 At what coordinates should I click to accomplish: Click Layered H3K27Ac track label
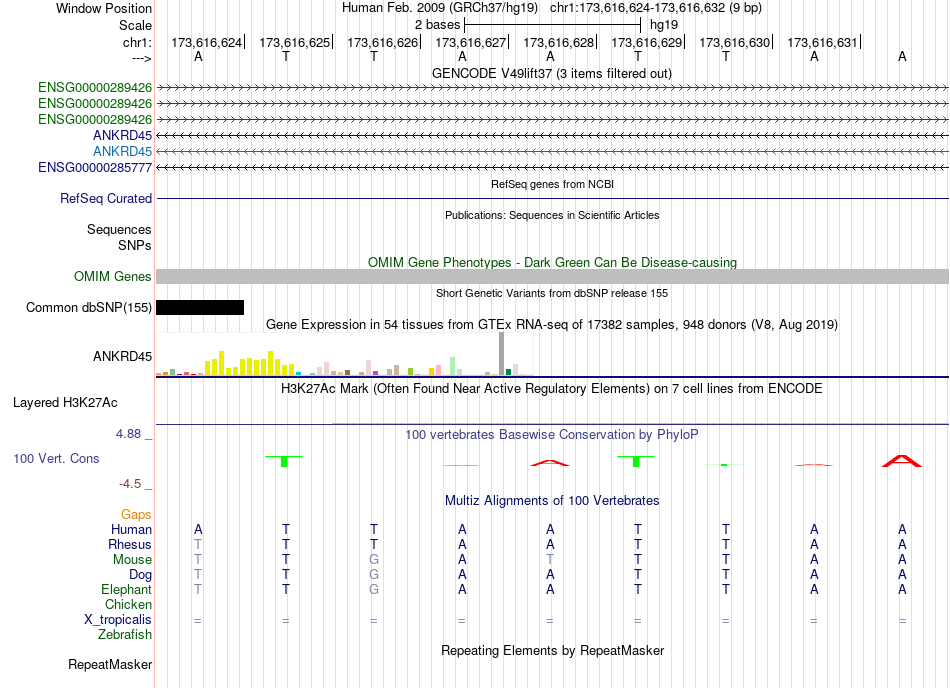65,403
